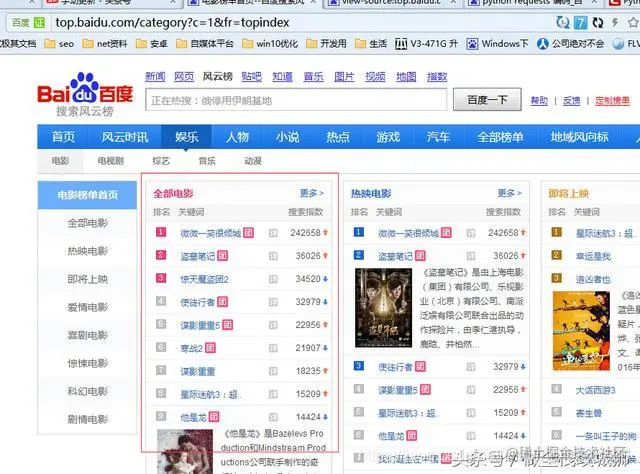Open 风云时讯 in the blue navigation bar
The height and width of the screenshot is (474, 640).
pyautogui.click(x=124, y=137)
